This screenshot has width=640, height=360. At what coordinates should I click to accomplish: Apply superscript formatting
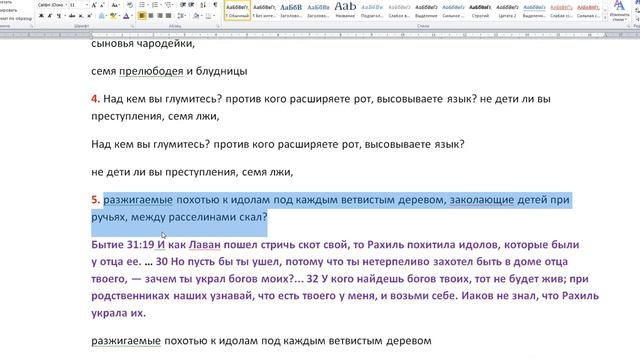tap(89, 16)
